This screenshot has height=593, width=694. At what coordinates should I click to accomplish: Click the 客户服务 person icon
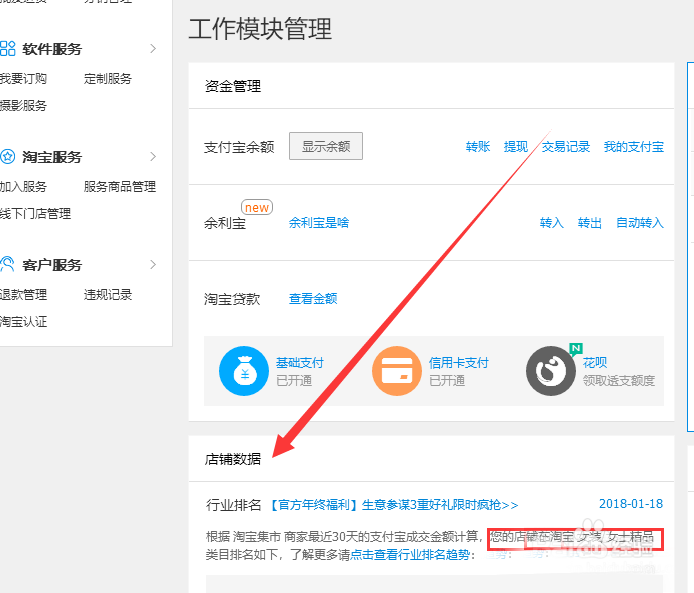pos(8,264)
